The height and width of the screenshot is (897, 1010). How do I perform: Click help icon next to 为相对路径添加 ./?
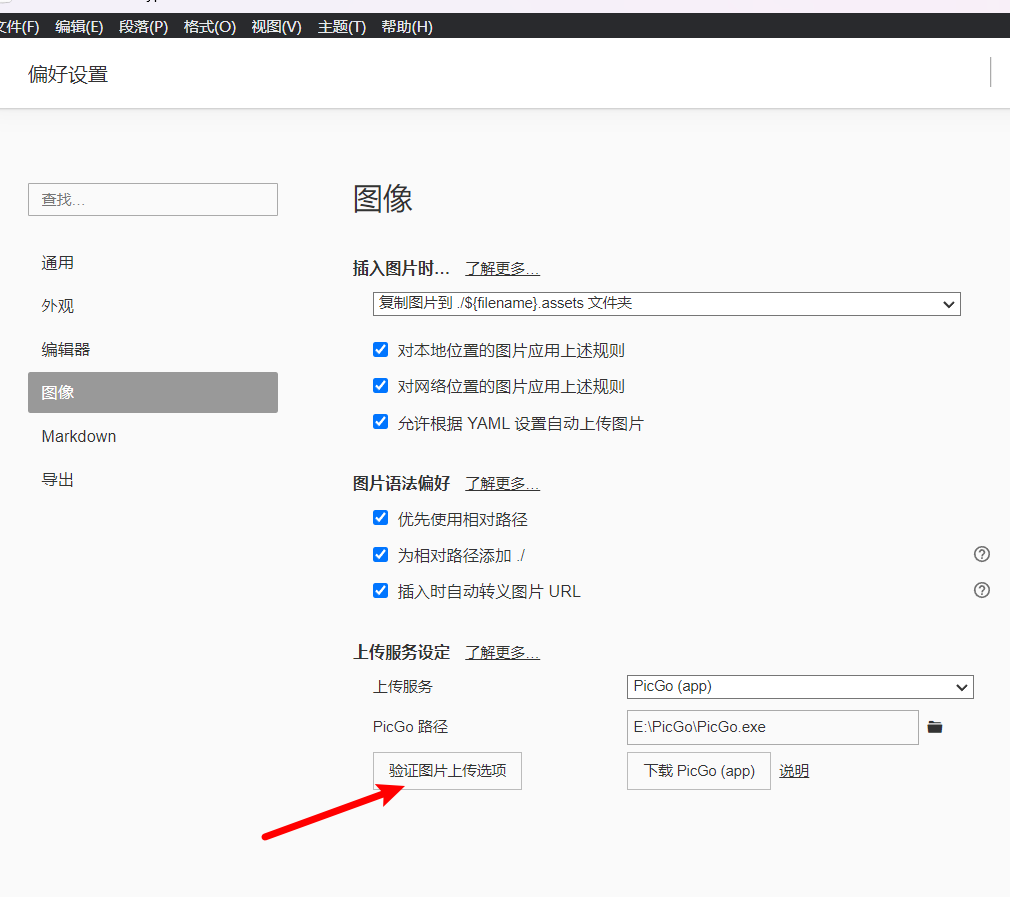pos(981,554)
